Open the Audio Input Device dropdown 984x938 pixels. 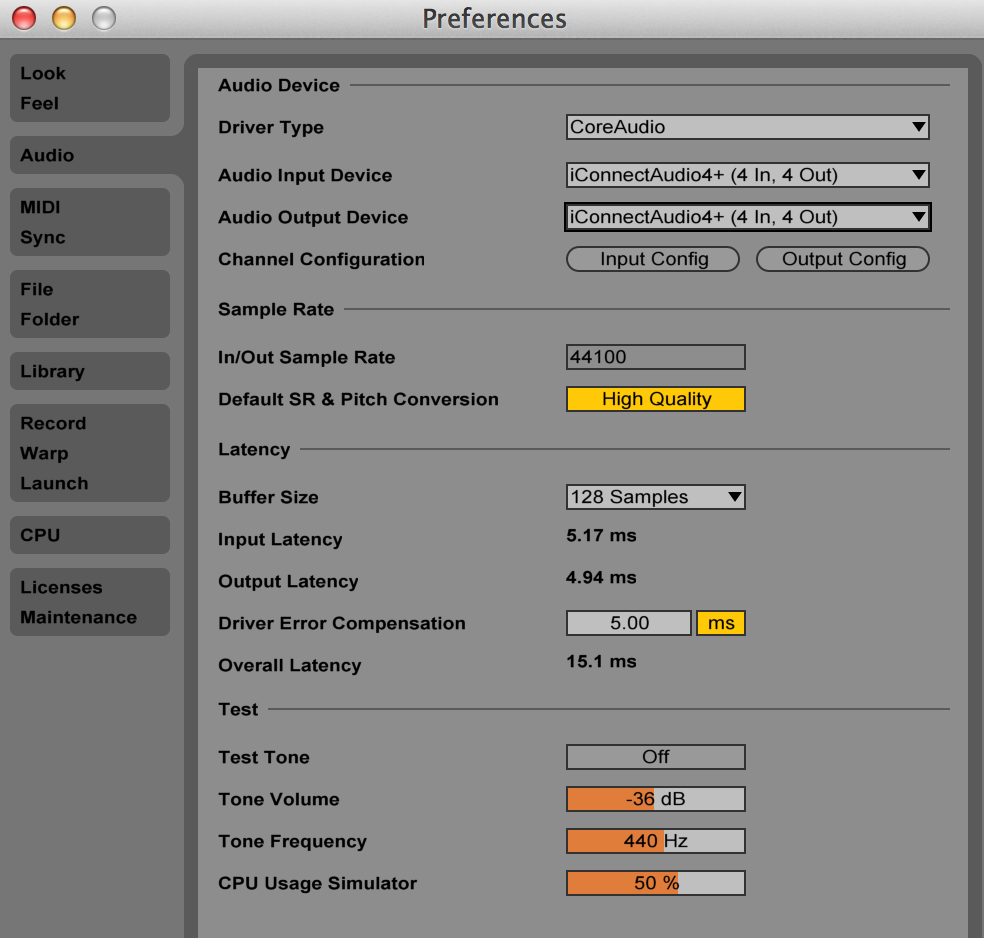point(747,175)
